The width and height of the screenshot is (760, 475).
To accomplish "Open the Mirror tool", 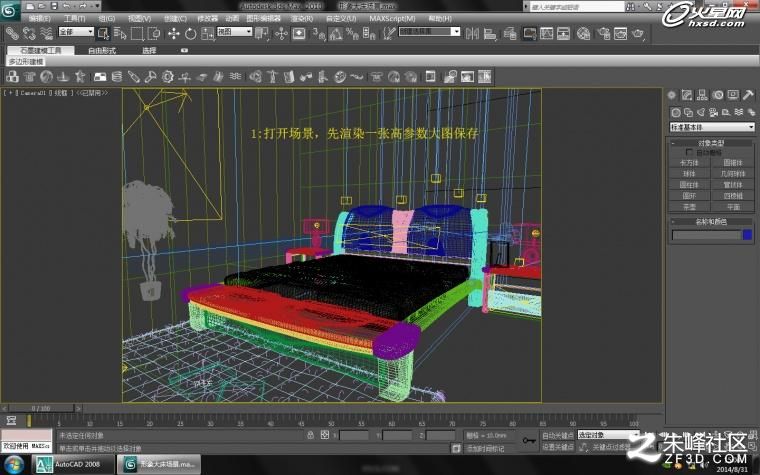I will click(x=472, y=33).
